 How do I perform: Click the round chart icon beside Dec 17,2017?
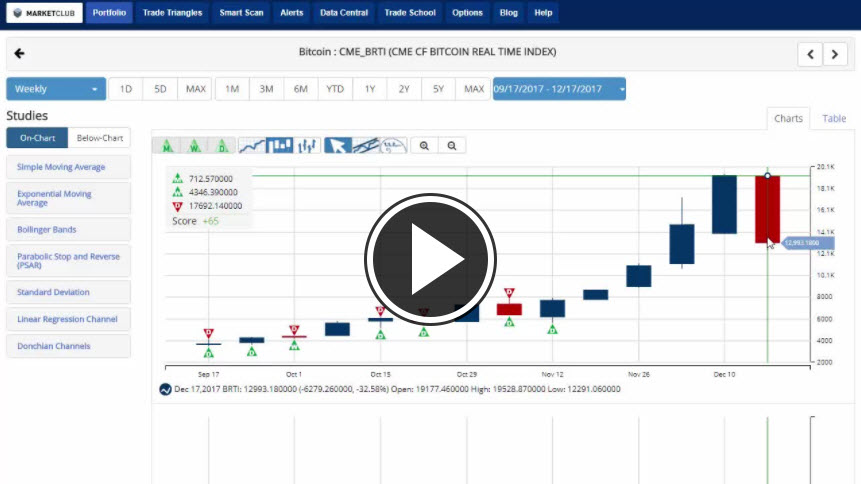coord(165,390)
